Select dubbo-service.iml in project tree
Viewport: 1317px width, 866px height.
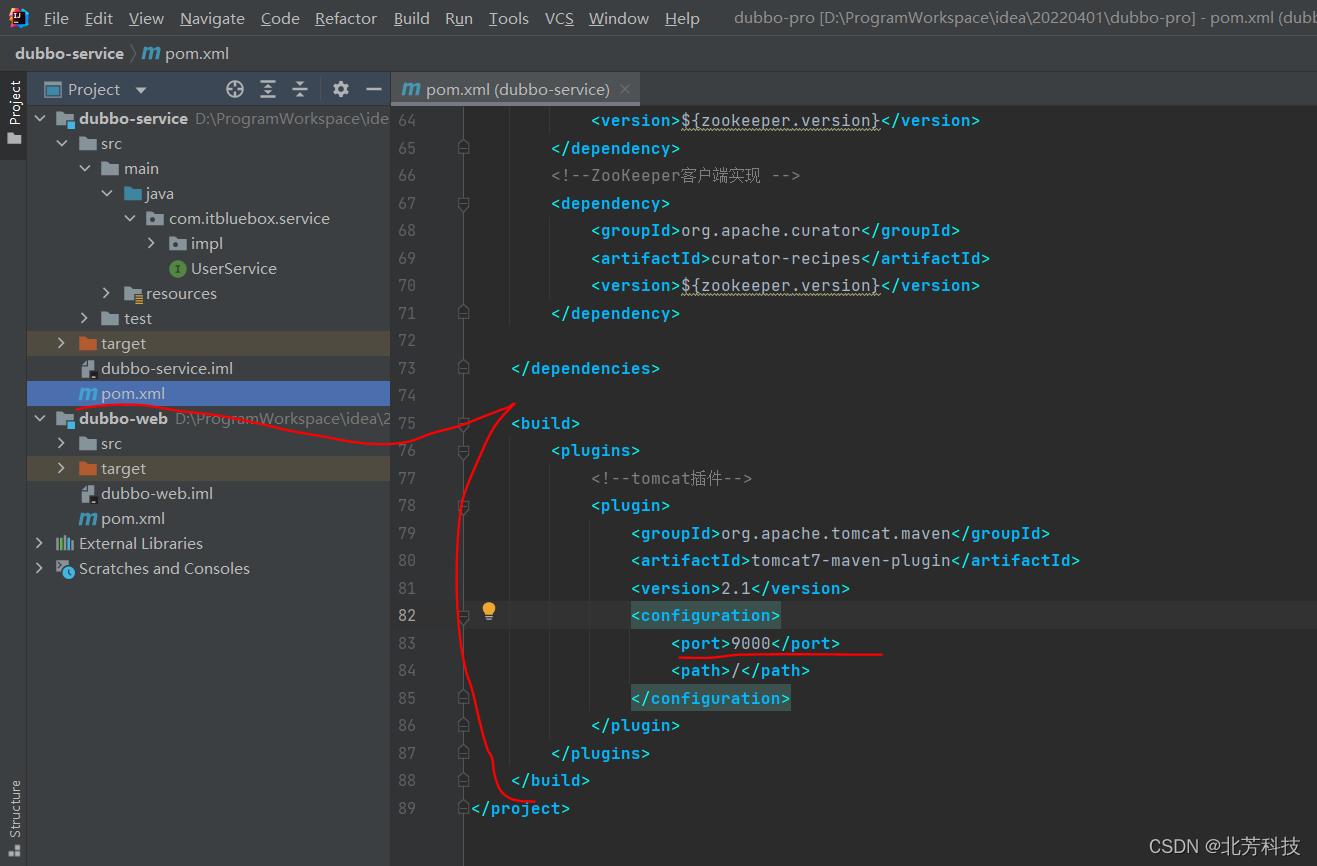(x=167, y=369)
